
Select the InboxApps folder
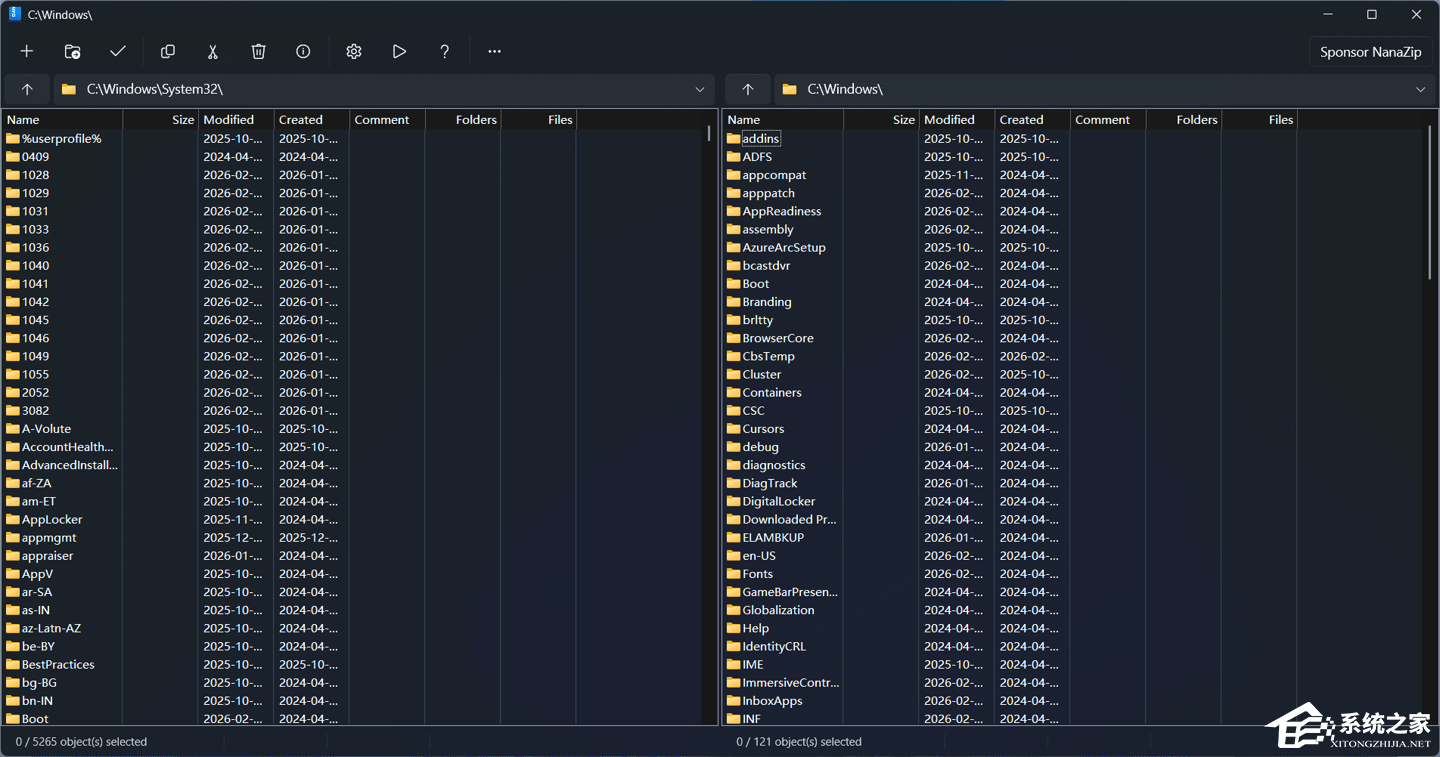(x=772, y=700)
